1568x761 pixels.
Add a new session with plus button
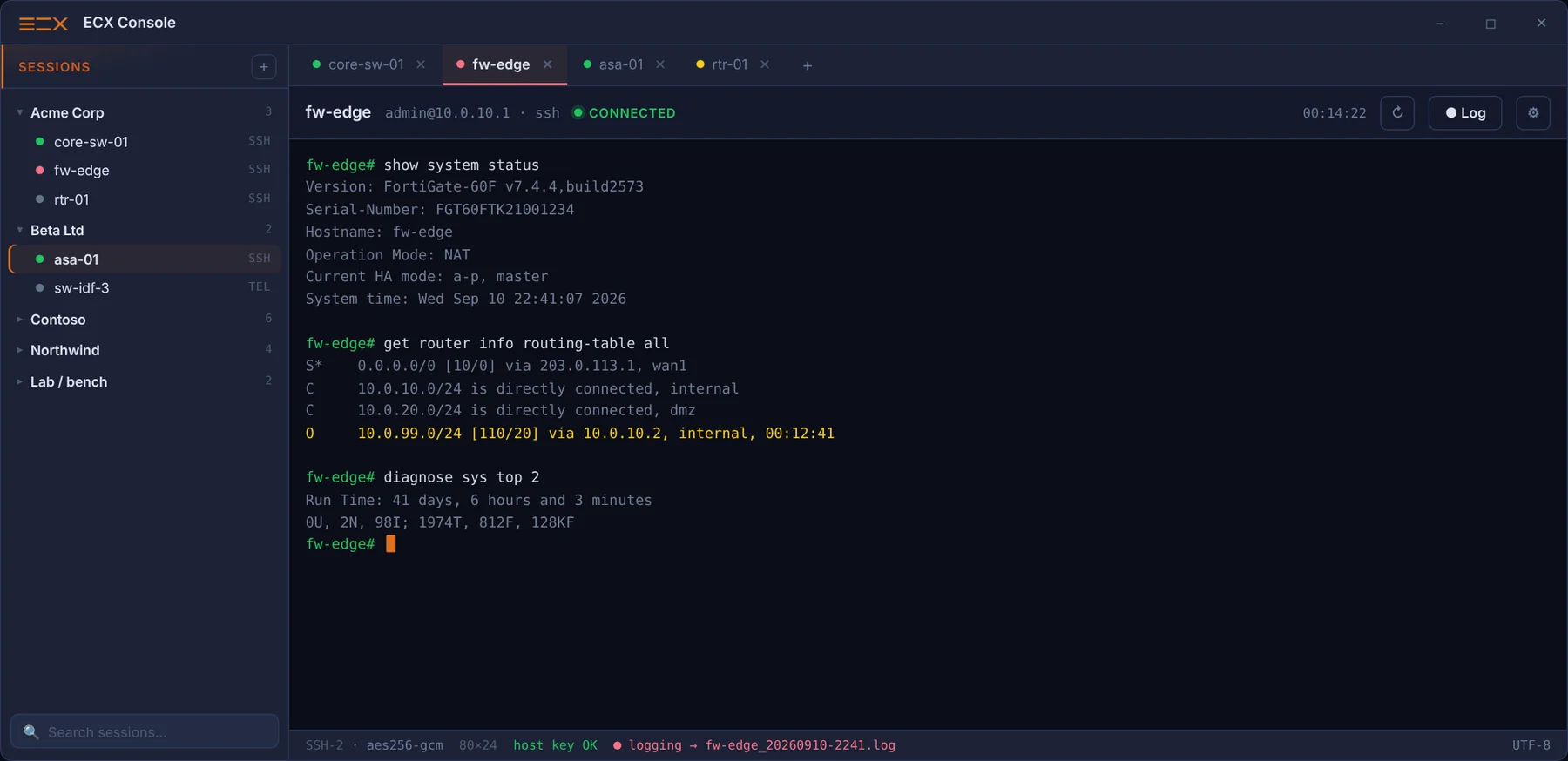pyautogui.click(x=264, y=67)
